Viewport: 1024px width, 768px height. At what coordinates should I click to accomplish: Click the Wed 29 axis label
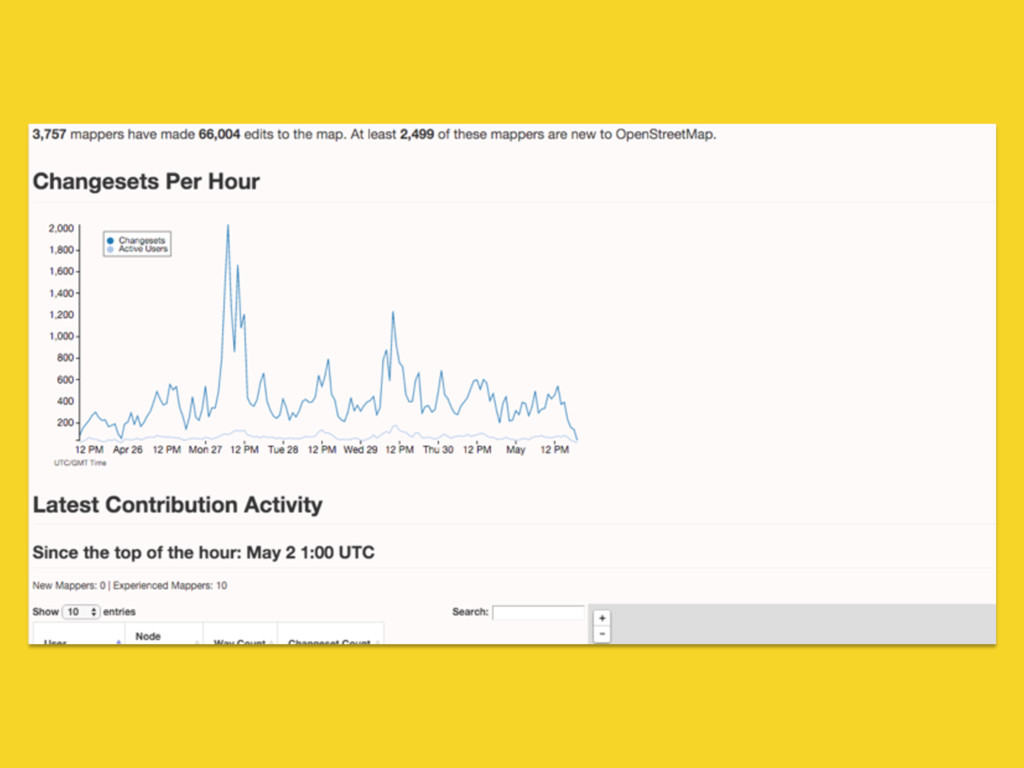pos(360,449)
